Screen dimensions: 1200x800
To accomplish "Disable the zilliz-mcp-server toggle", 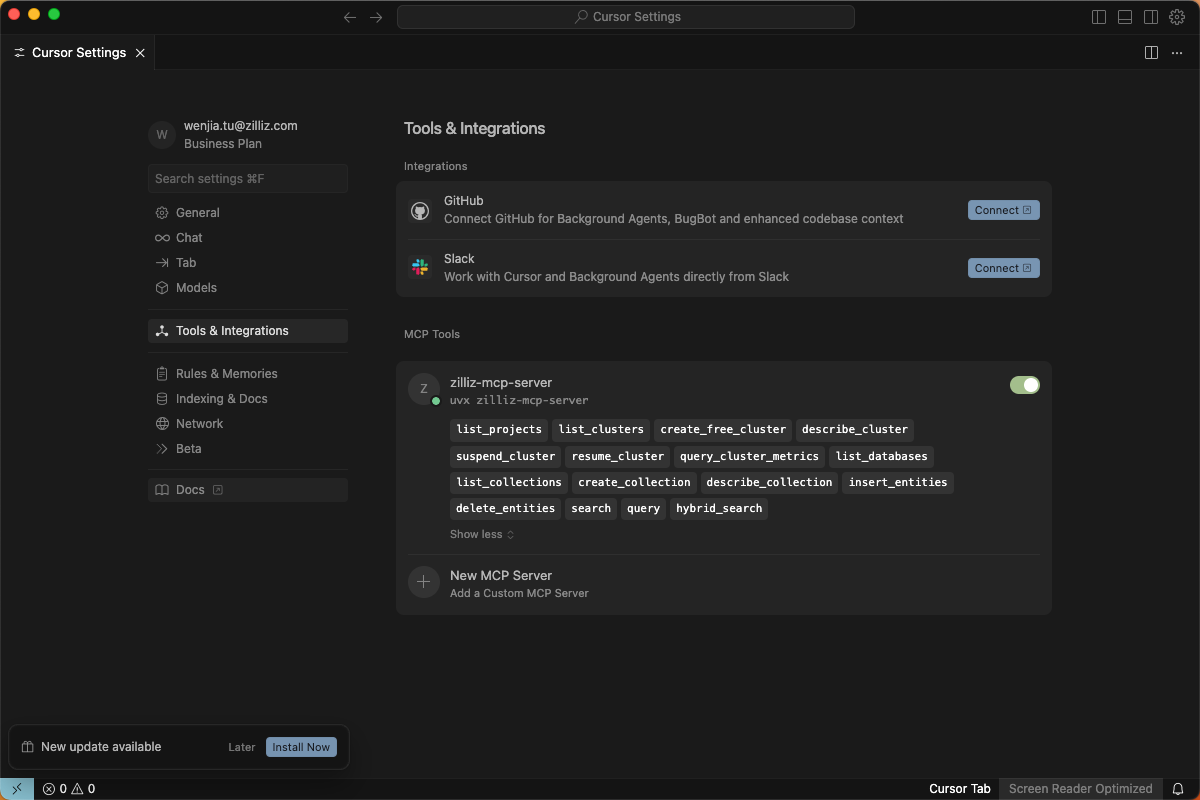I will (x=1024, y=385).
